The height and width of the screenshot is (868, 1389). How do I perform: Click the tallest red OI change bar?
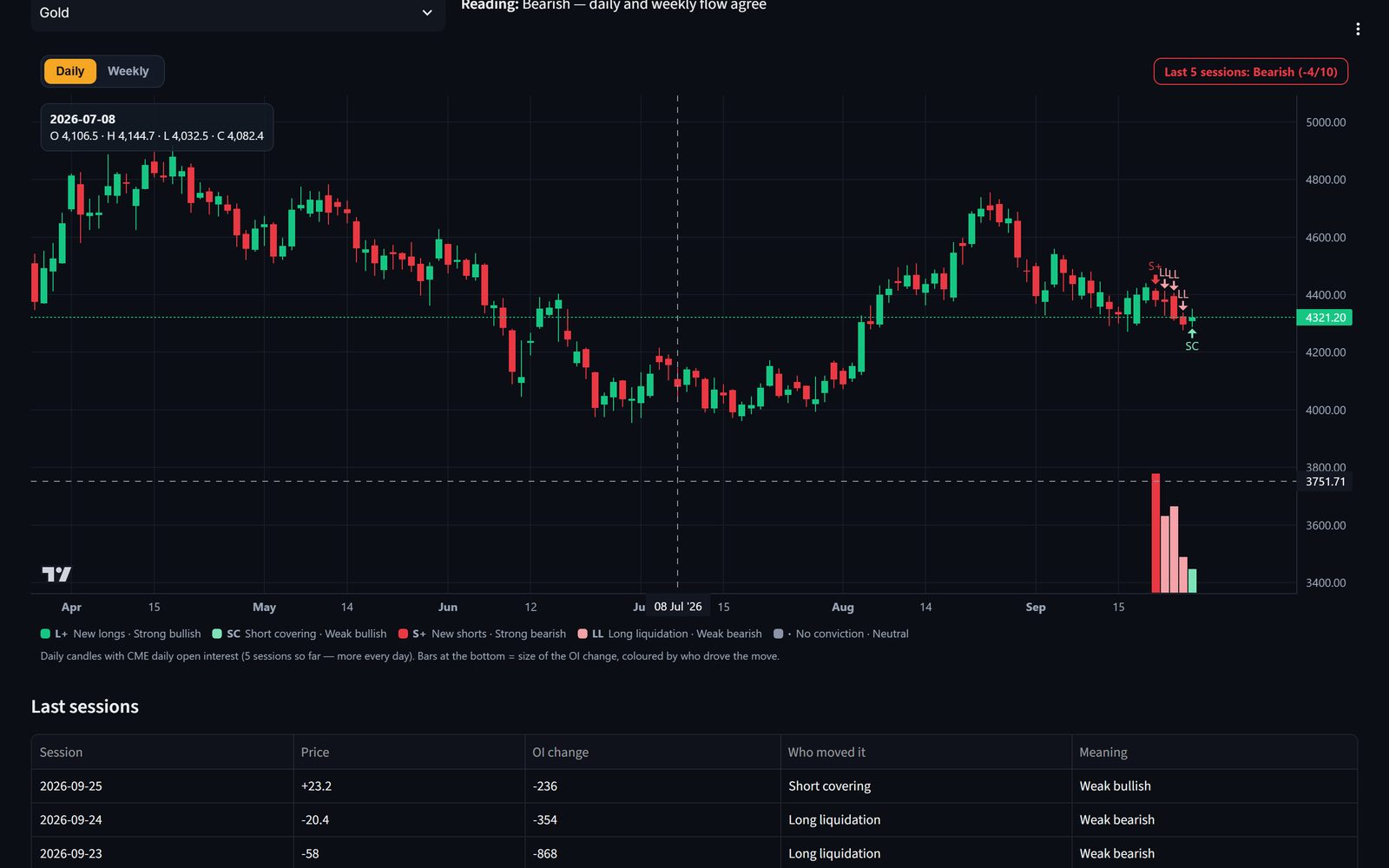click(x=1155, y=533)
